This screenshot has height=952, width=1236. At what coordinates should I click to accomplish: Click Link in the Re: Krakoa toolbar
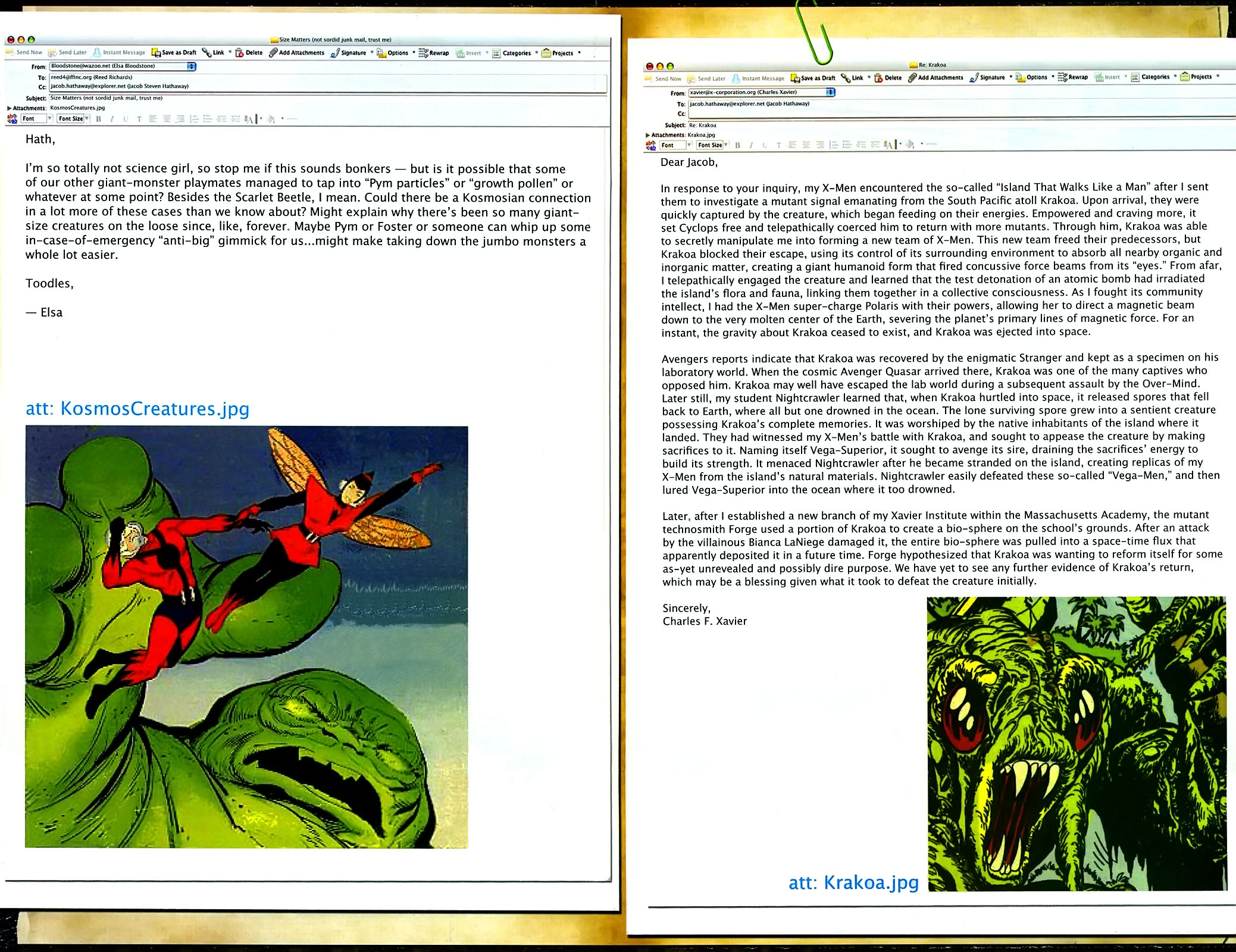tap(852, 78)
